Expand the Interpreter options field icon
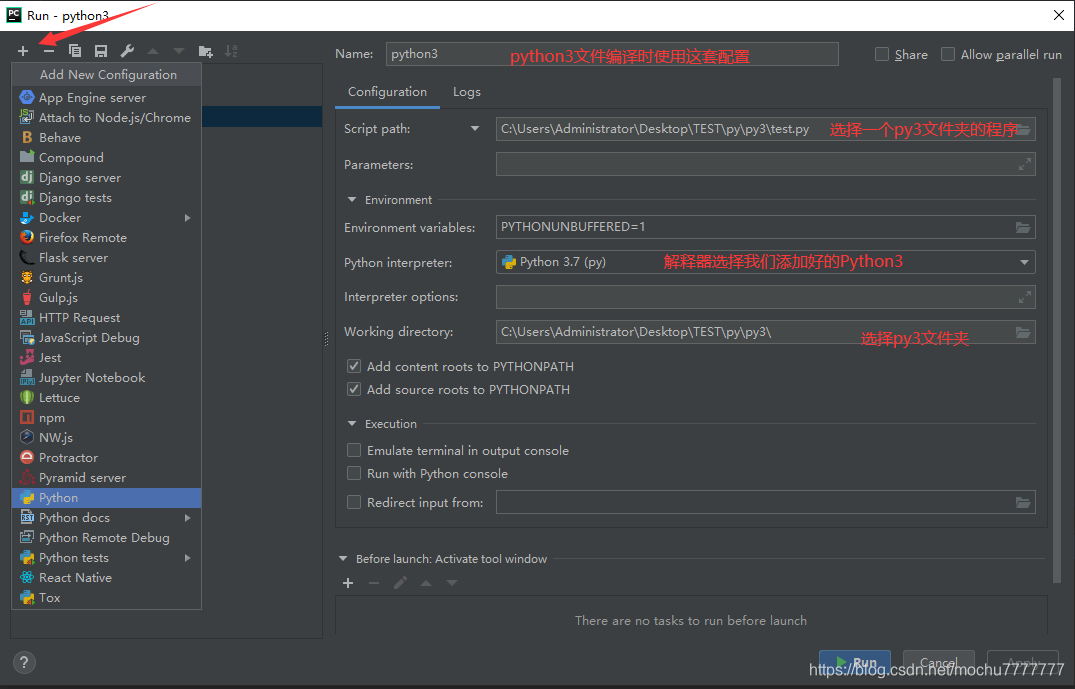Image resolution: width=1075 pixels, height=689 pixels. click(1024, 297)
